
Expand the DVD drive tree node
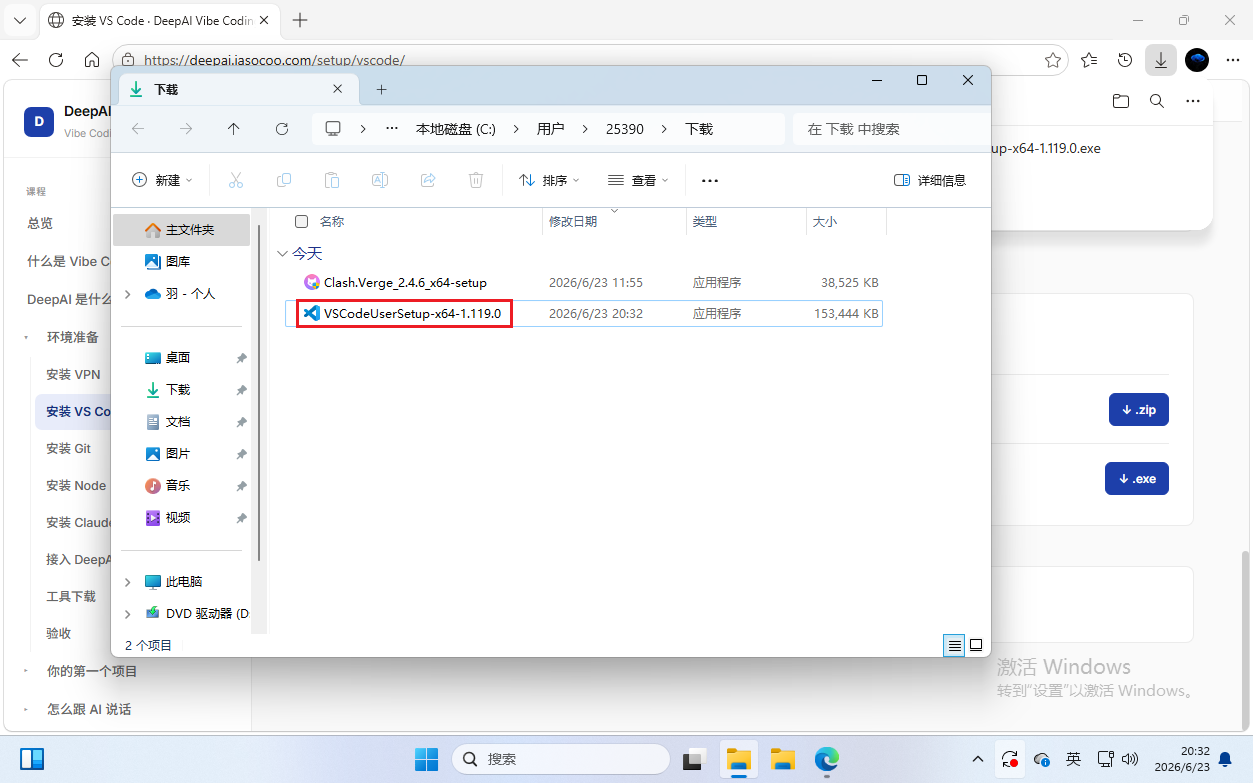pos(127,613)
